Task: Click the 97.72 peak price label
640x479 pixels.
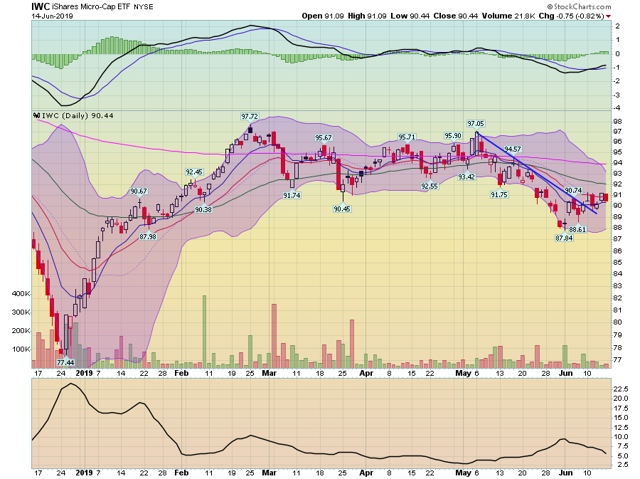Action: click(x=249, y=117)
